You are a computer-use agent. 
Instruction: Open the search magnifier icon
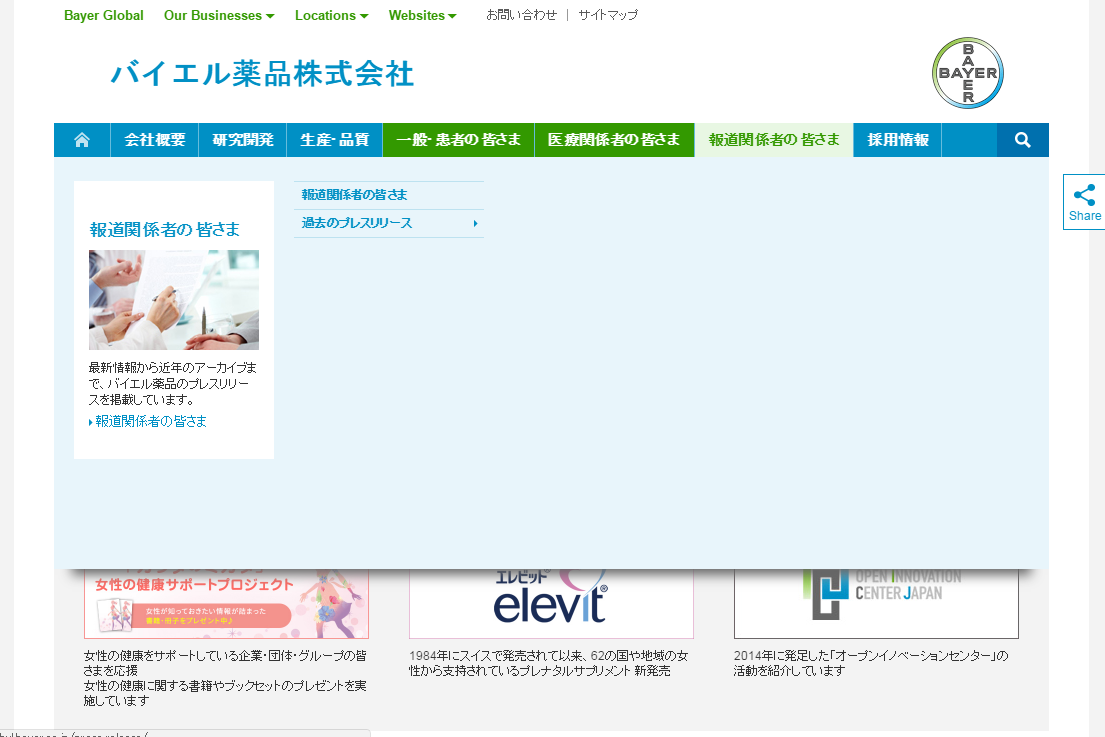click(x=1023, y=140)
